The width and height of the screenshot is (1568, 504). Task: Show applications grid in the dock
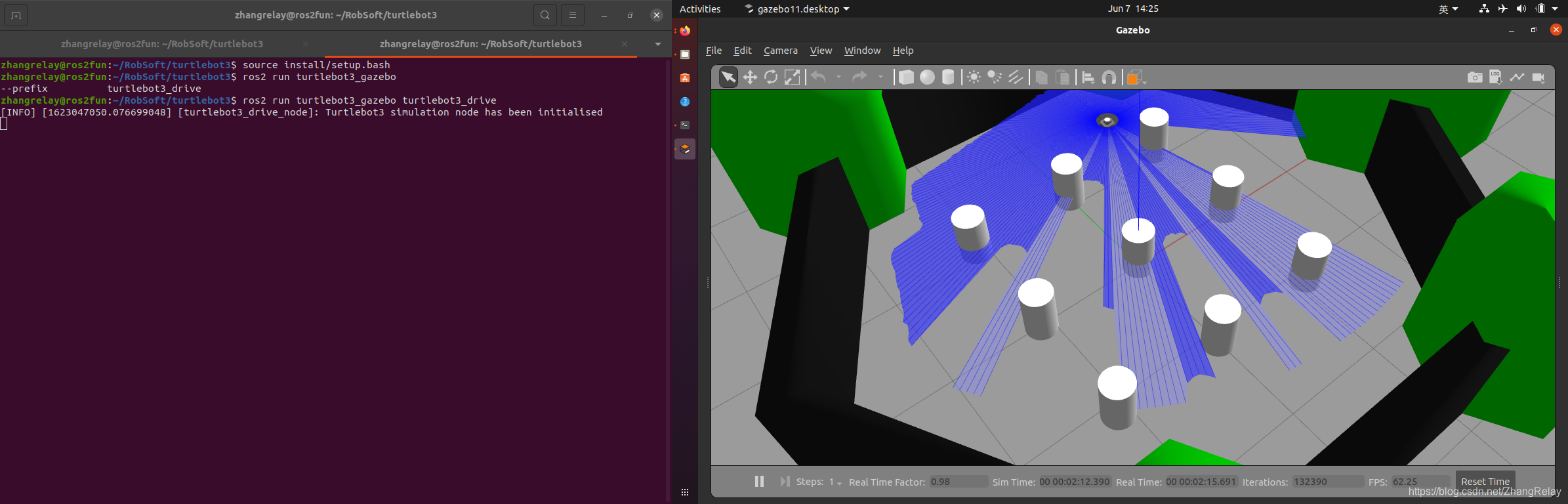tap(685, 492)
